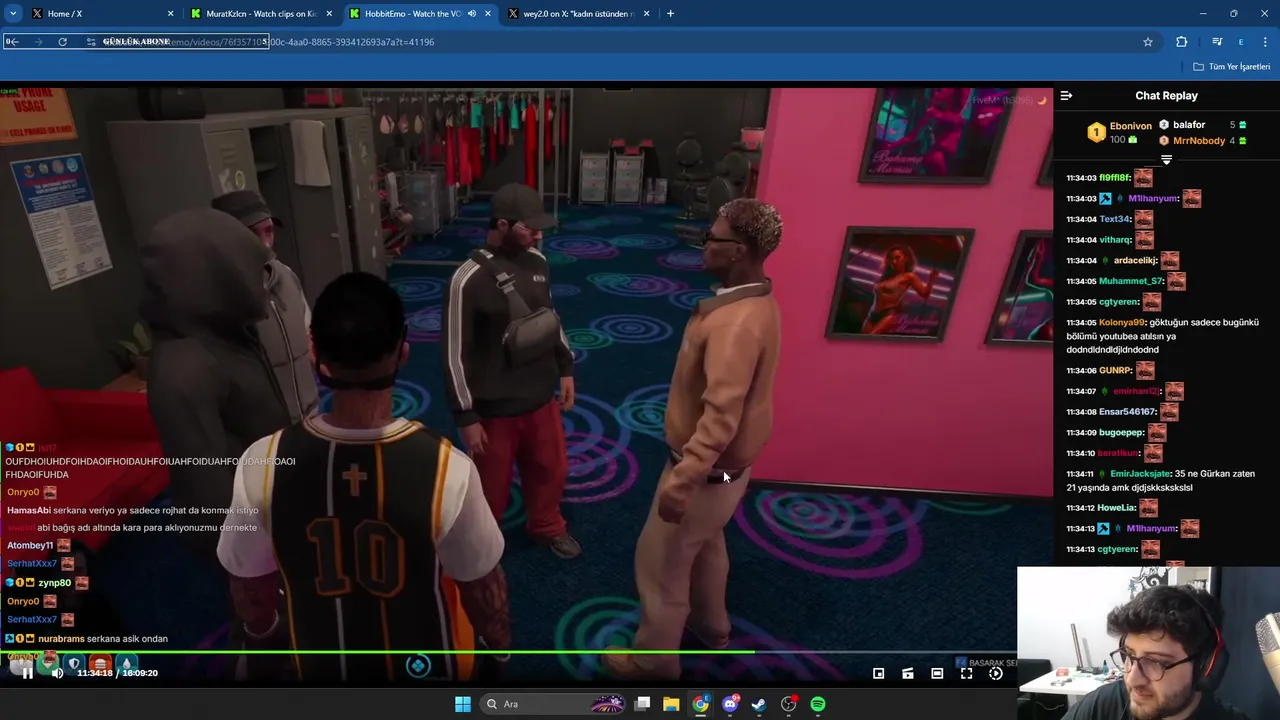Open Kolonya99's username in chat replay
This screenshot has height=720, width=1280.
point(1122,323)
